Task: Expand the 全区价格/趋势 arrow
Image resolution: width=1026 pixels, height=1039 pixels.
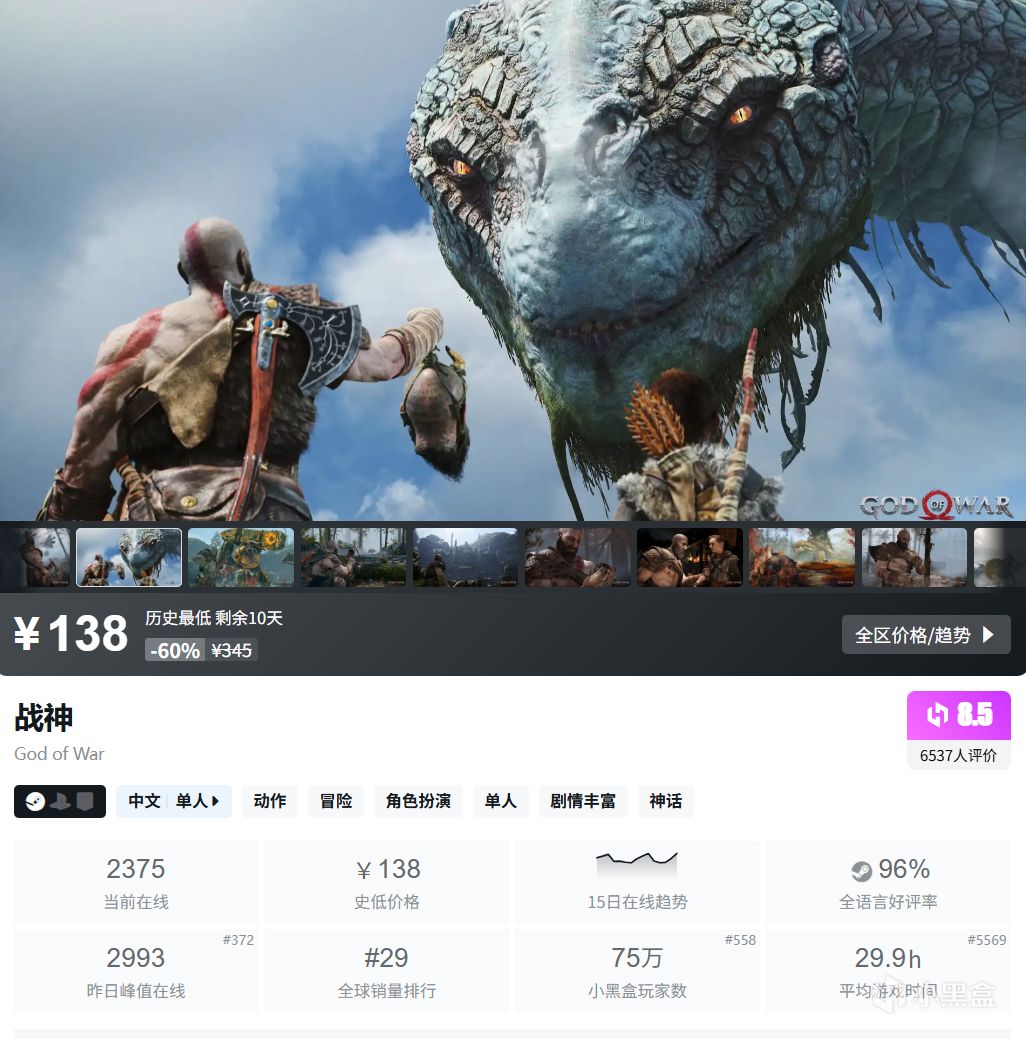Action: (988, 635)
